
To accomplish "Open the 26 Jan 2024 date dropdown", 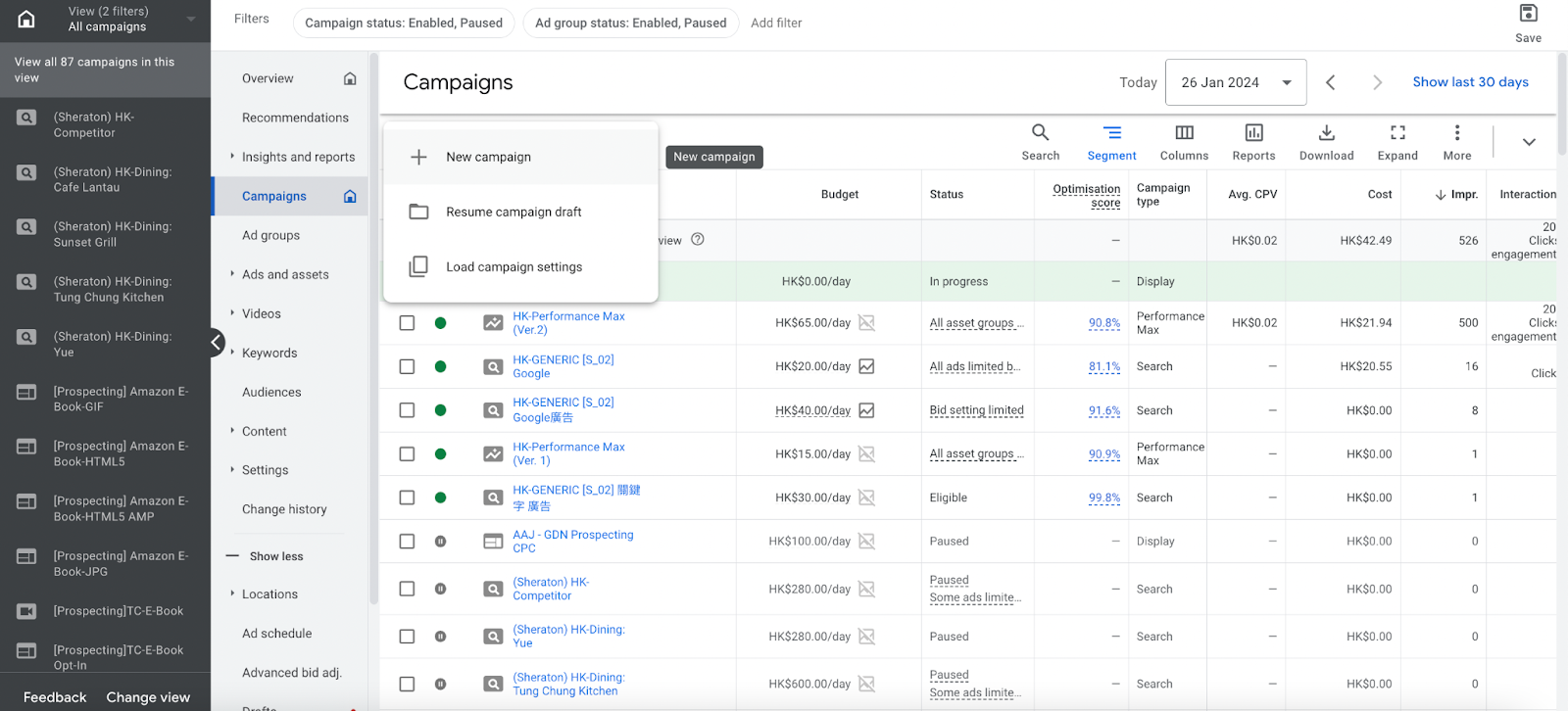I will [1236, 82].
